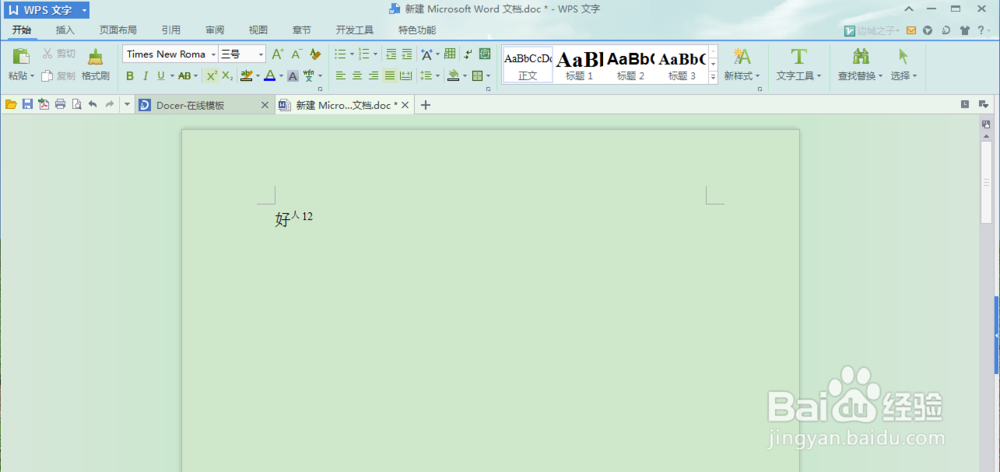This screenshot has height=472, width=1000.
Task: Switch to the 视图 ribbon tab
Action: pos(258,30)
